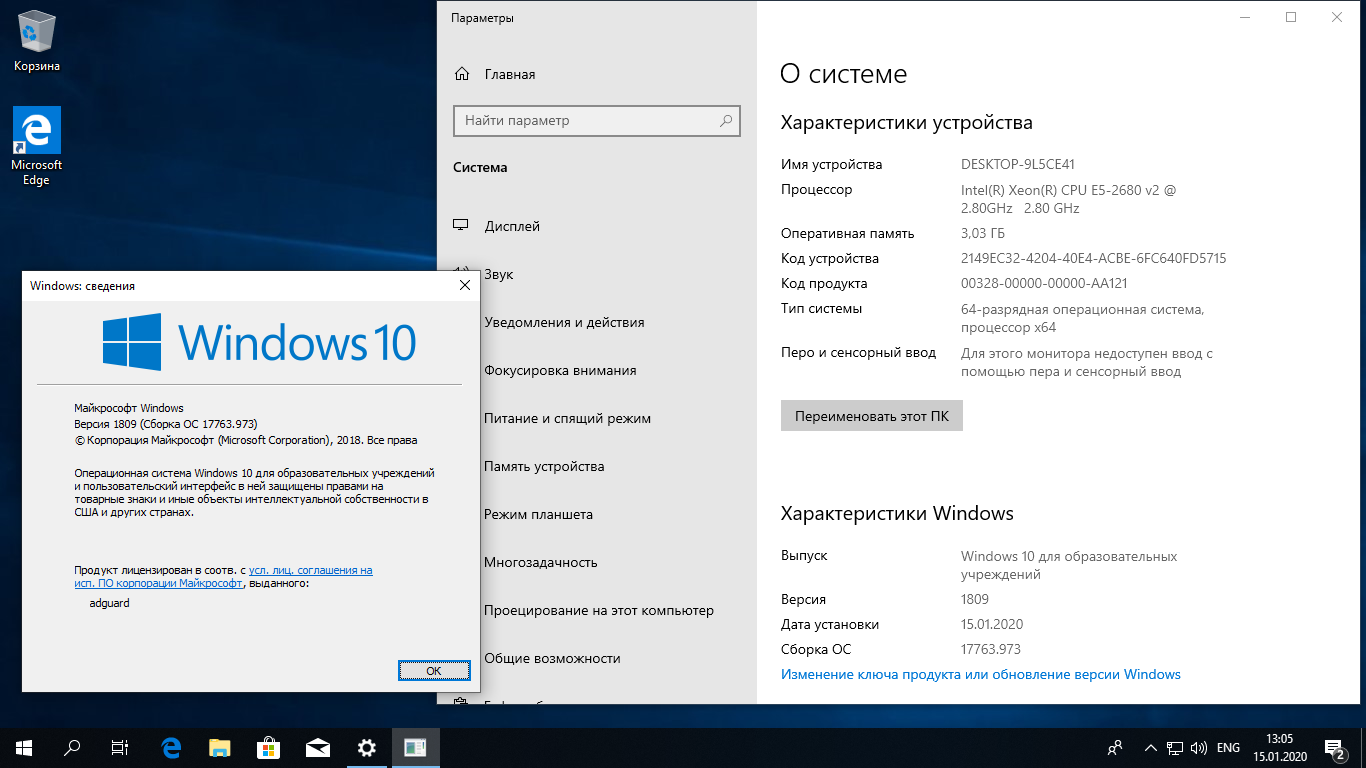Image resolution: width=1366 pixels, height=768 pixels.
Task: Open link Изменение ключа продукта
Action: click(981, 674)
